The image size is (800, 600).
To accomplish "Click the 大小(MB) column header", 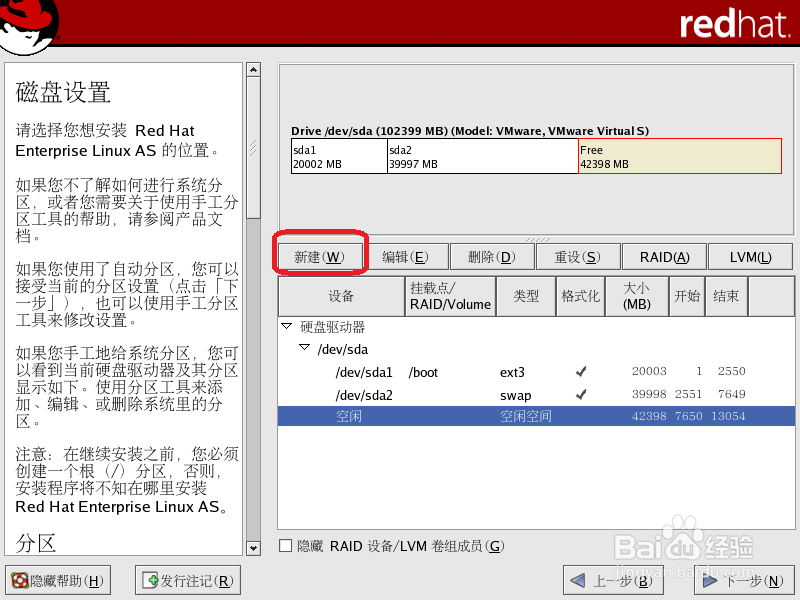I will pos(637,296).
